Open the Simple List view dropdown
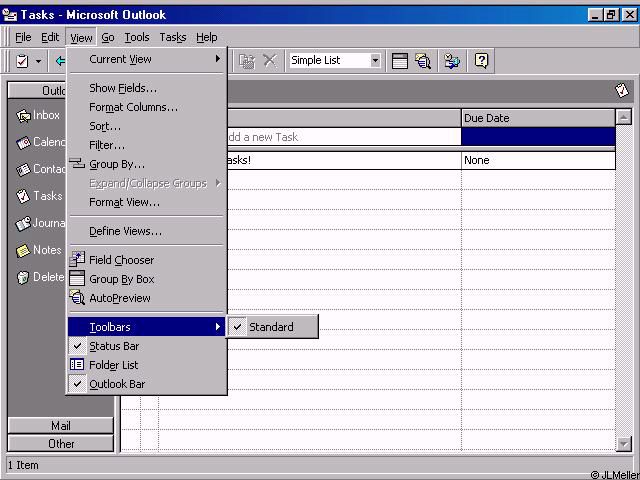The image size is (640, 480). (x=376, y=61)
